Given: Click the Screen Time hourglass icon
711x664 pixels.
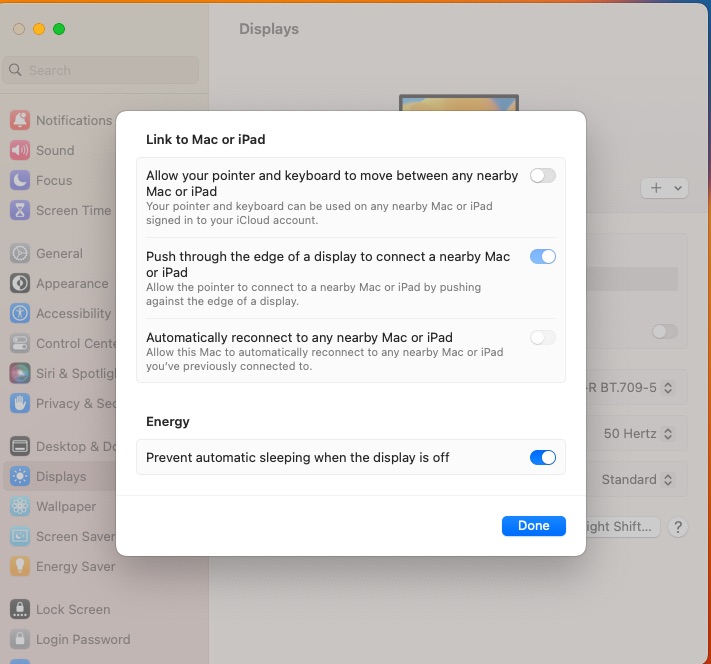Looking at the screenshot, I should click(x=20, y=210).
